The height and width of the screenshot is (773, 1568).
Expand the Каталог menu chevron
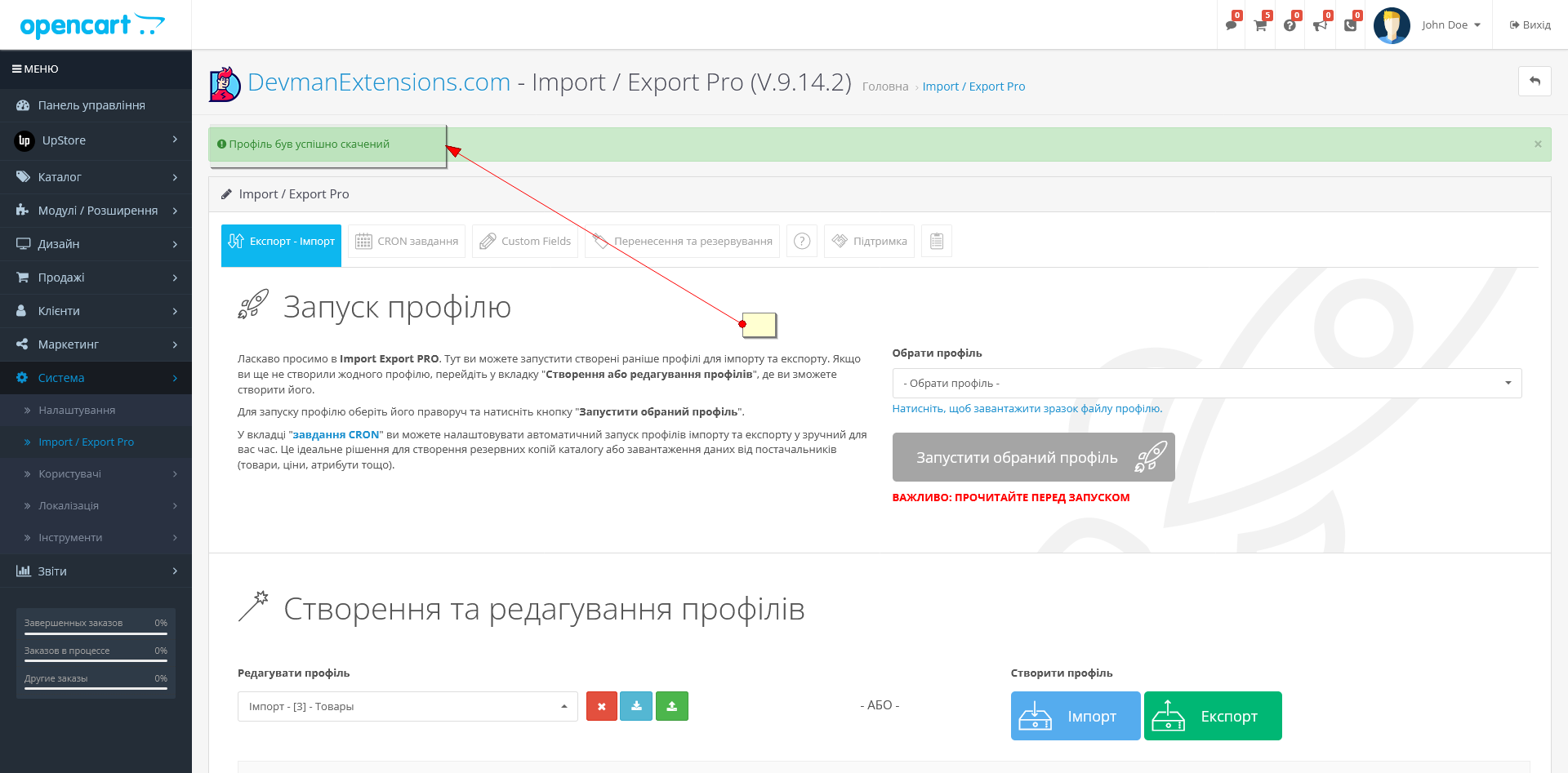coord(175,177)
